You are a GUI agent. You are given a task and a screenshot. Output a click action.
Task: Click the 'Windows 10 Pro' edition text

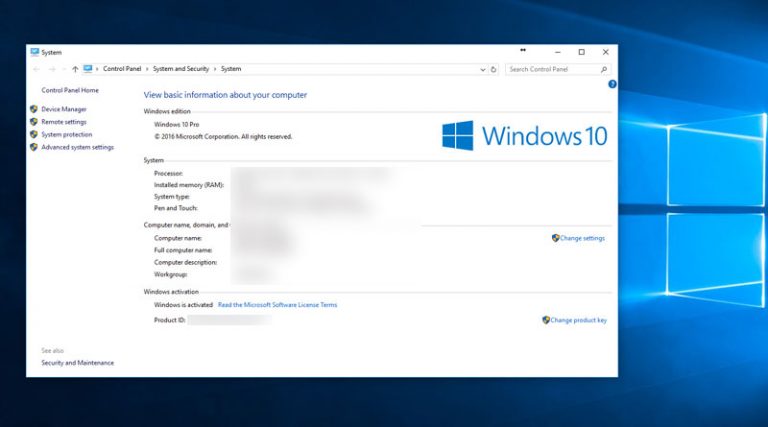[176, 124]
